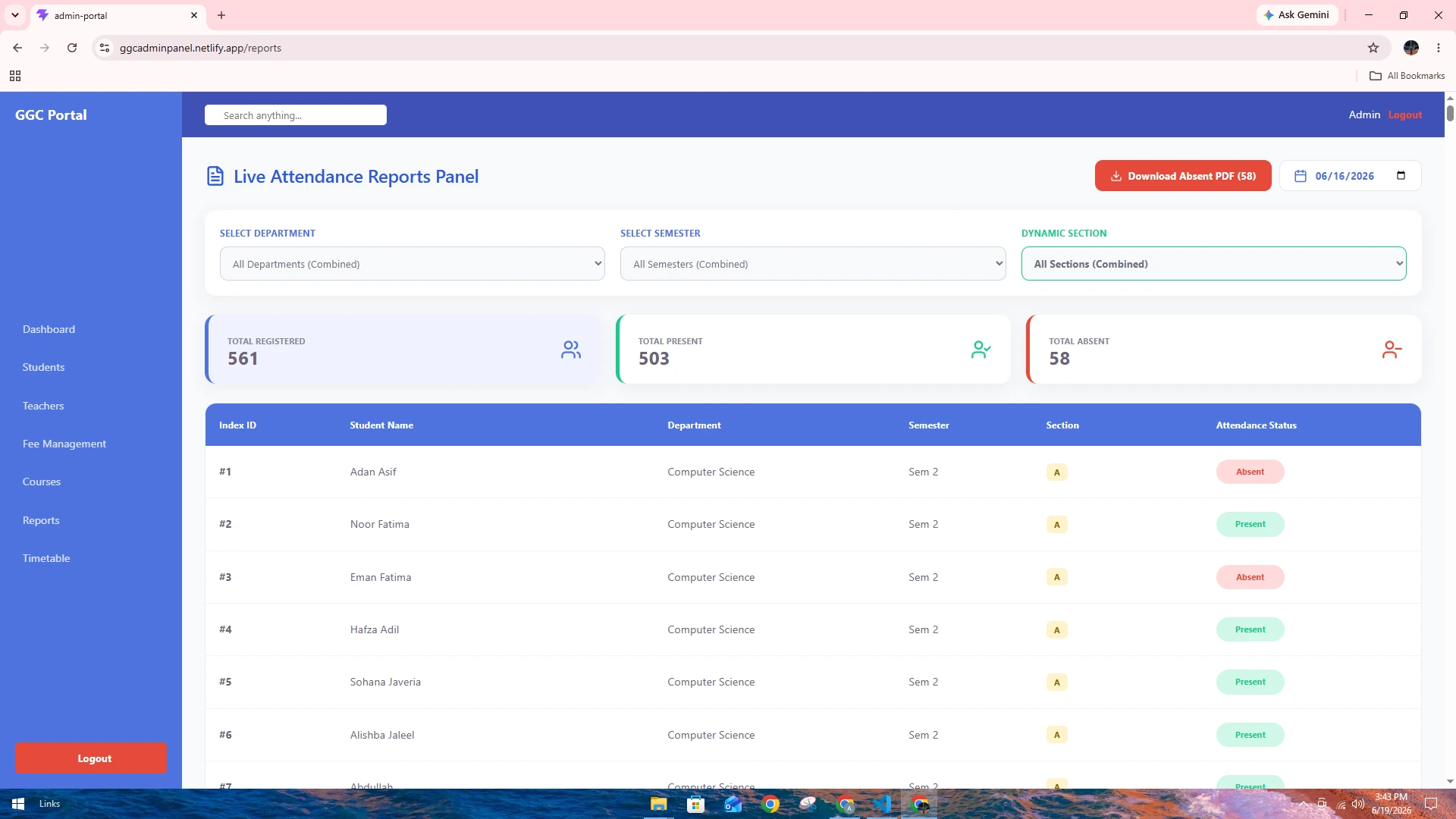1456x819 pixels.
Task: Click the Total Present user-check icon
Action: coord(981,350)
